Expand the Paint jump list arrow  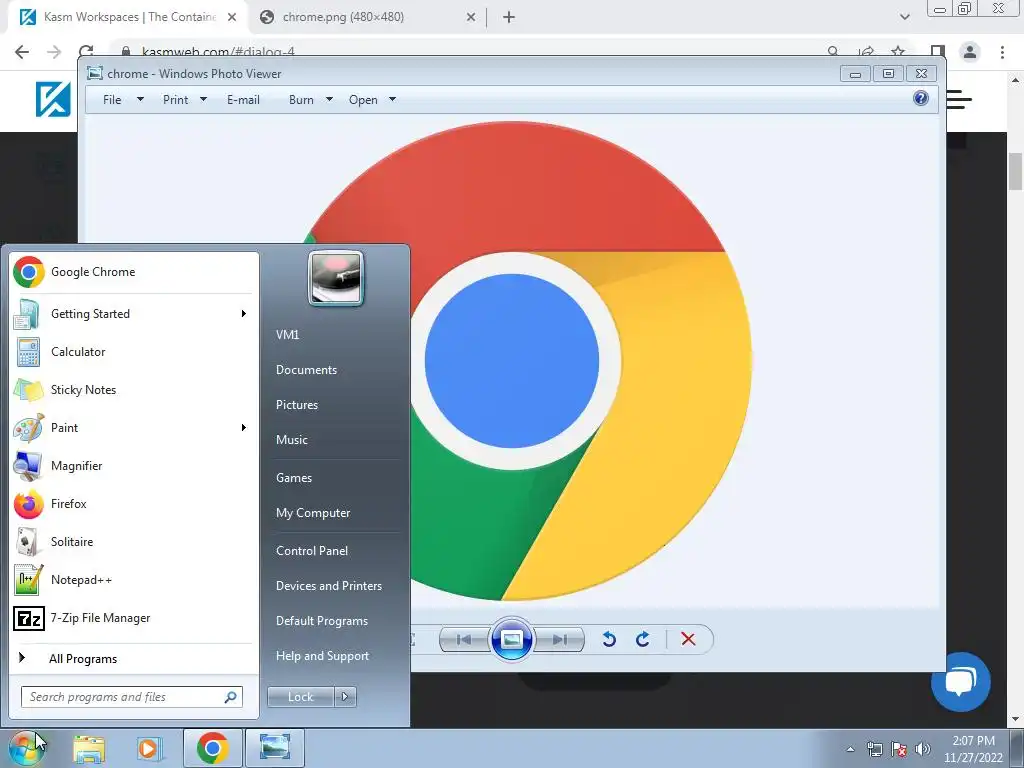click(244, 428)
